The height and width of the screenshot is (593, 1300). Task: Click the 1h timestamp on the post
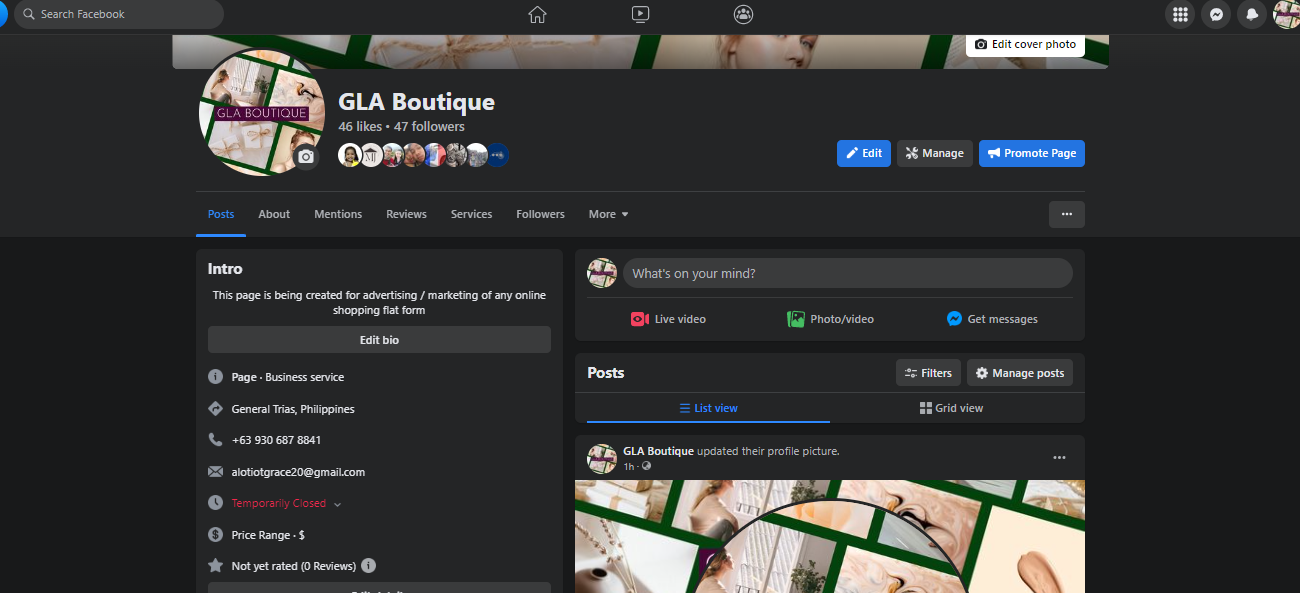click(629, 466)
